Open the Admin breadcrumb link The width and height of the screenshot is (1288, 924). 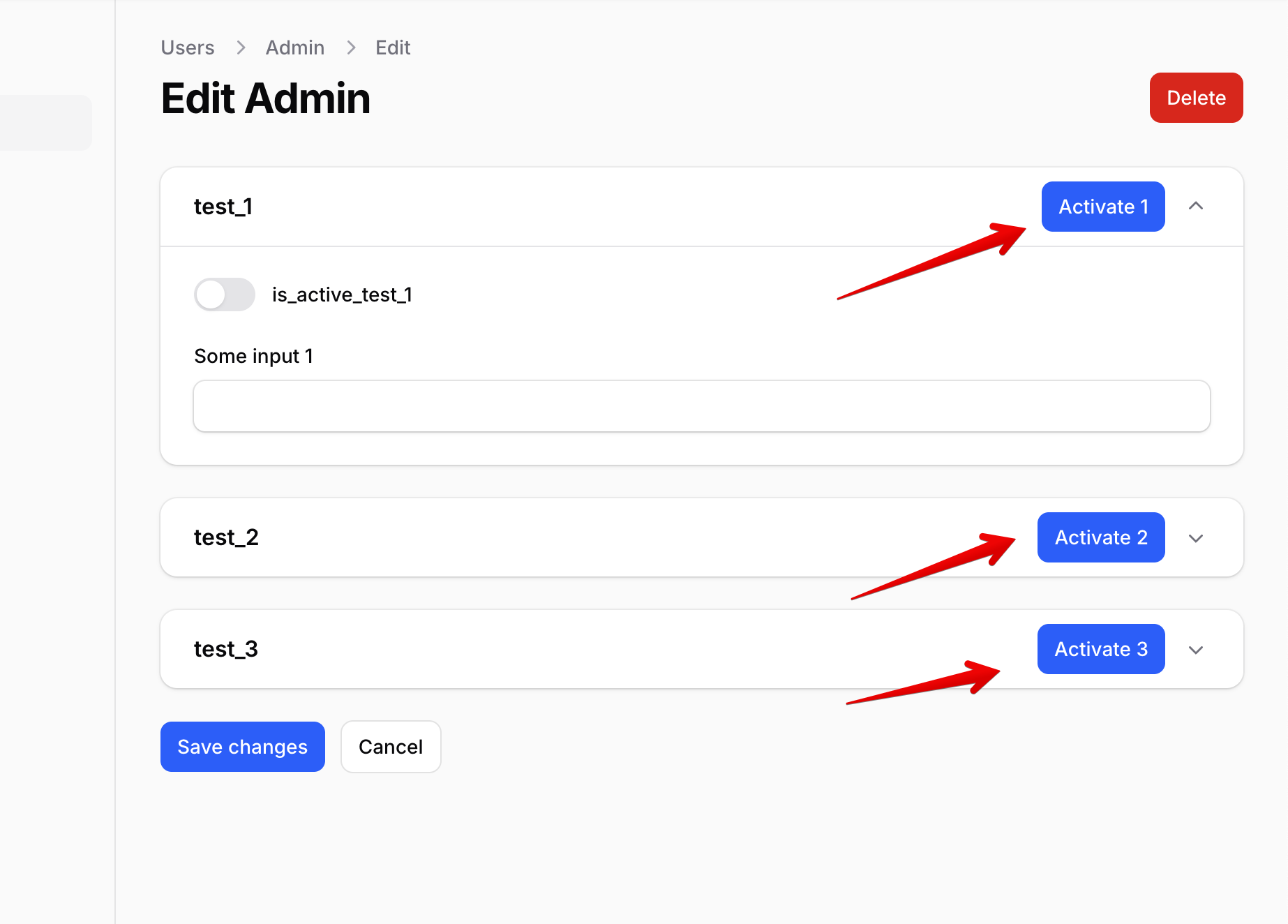[x=295, y=47]
